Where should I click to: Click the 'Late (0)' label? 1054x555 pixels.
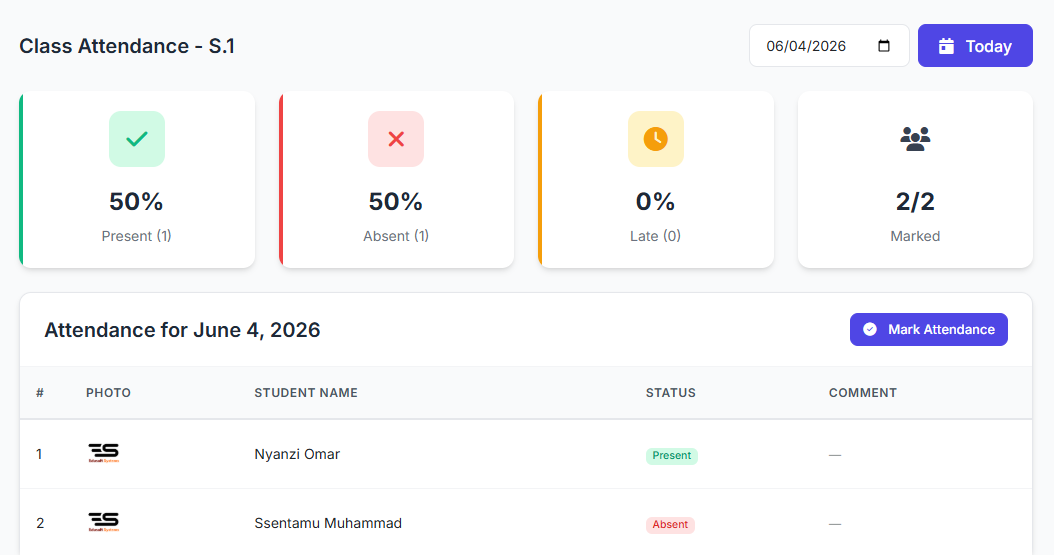(x=655, y=236)
